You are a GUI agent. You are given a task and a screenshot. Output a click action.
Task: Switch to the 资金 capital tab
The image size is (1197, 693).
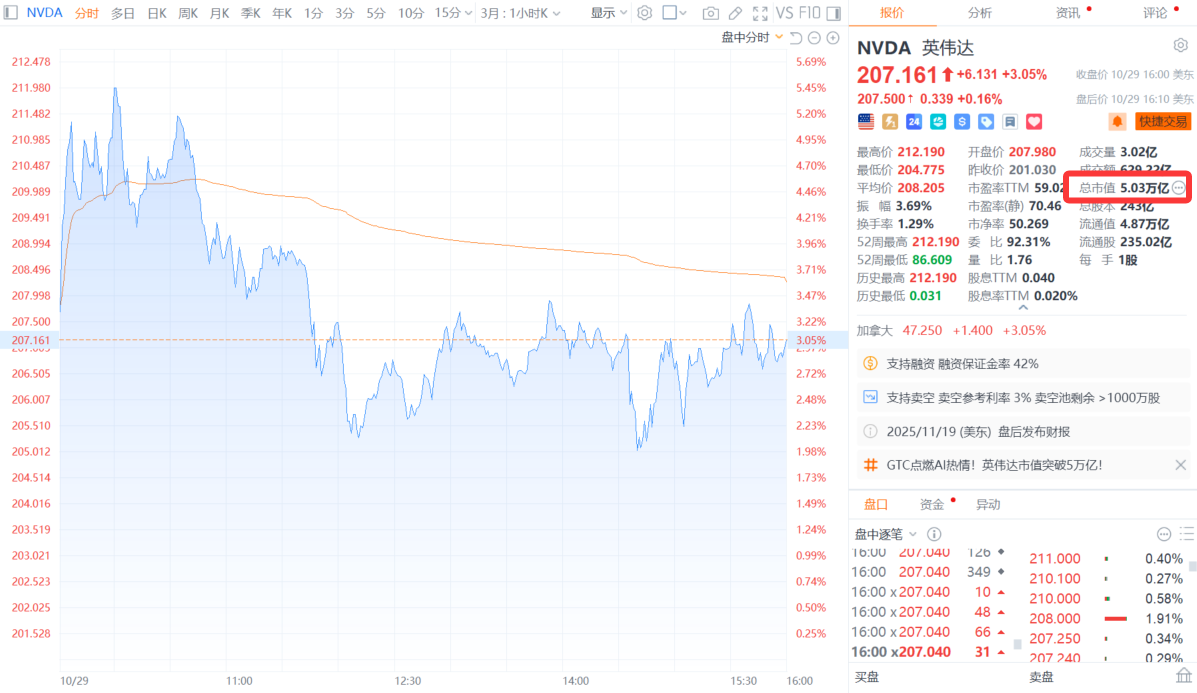tap(931, 504)
